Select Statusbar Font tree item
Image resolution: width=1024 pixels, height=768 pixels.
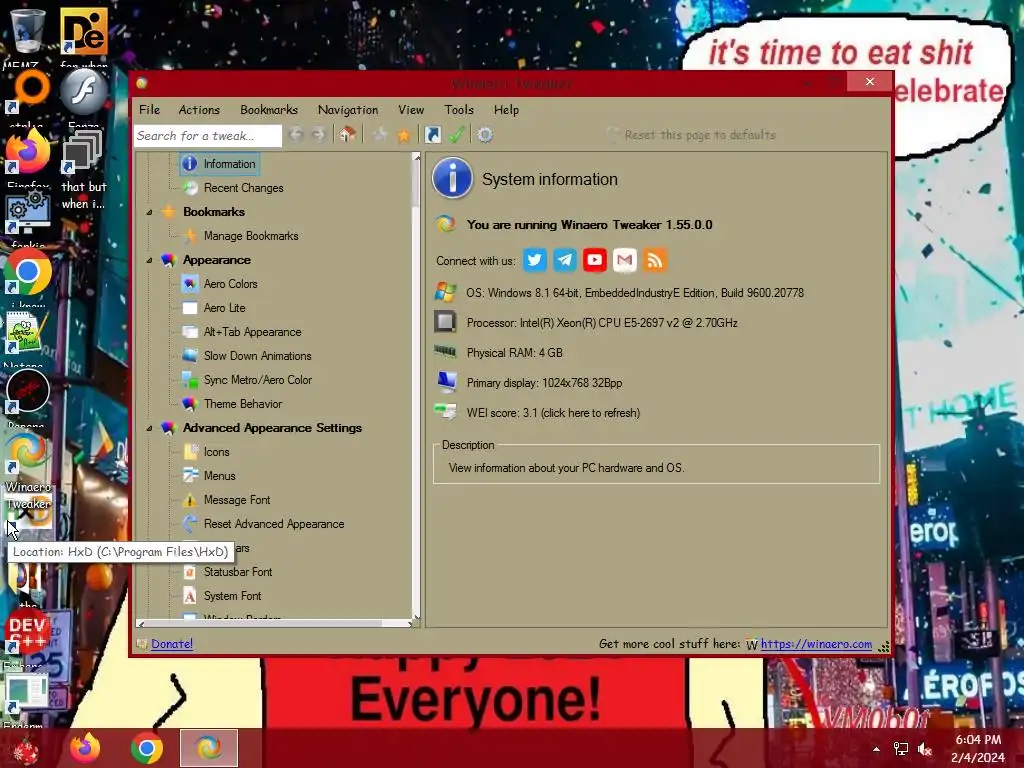pyautogui.click(x=238, y=572)
